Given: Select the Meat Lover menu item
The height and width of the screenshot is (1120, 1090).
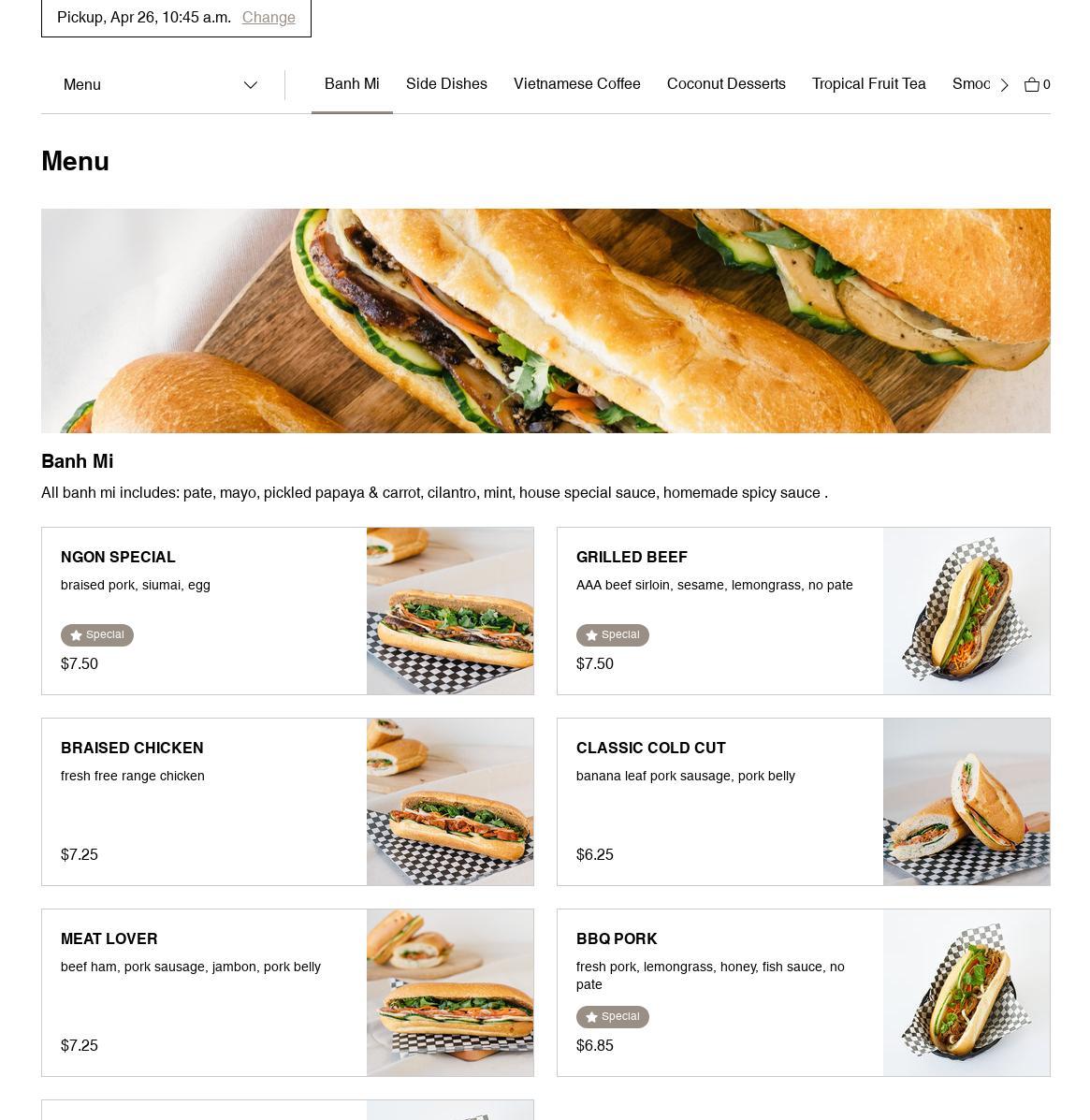Looking at the screenshot, I should (x=287, y=992).
